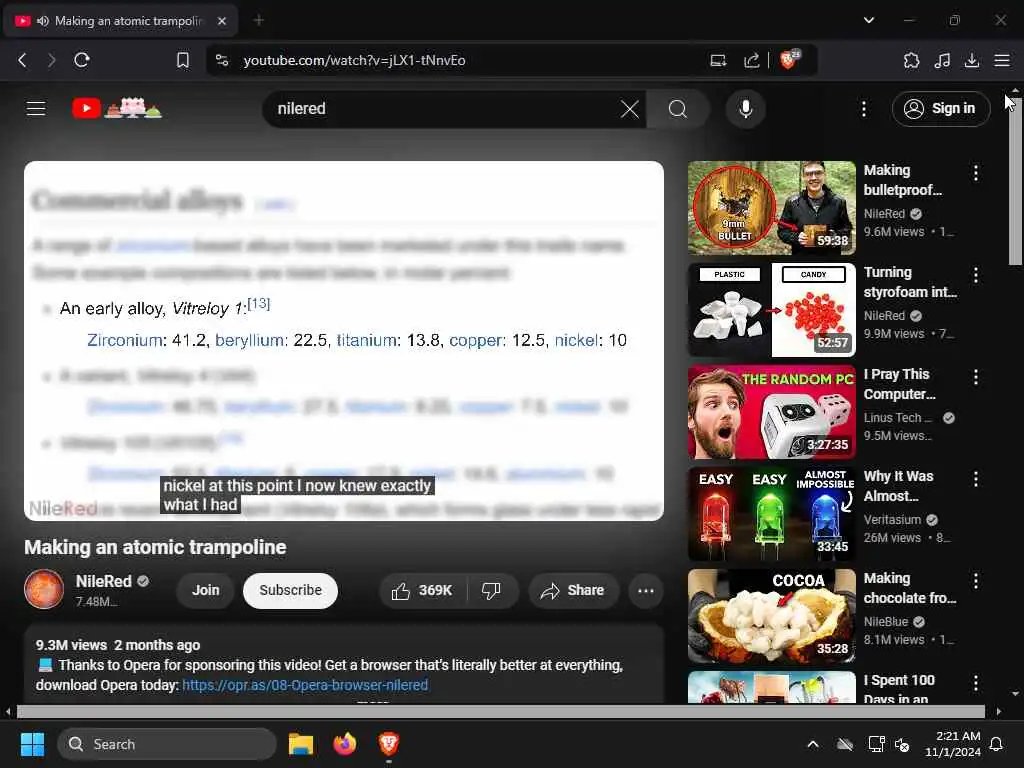1024x768 pixels.
Task: Open the LED Why It Was Almost thumbnail
Action: 772,514
